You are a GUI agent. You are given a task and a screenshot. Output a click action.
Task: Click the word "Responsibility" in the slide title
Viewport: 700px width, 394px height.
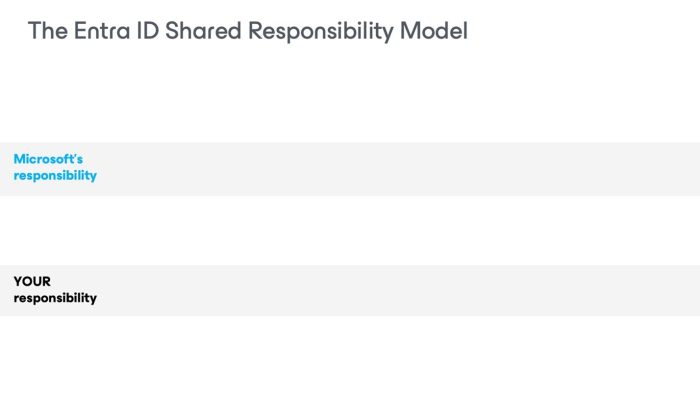click(x=321, y=32)
